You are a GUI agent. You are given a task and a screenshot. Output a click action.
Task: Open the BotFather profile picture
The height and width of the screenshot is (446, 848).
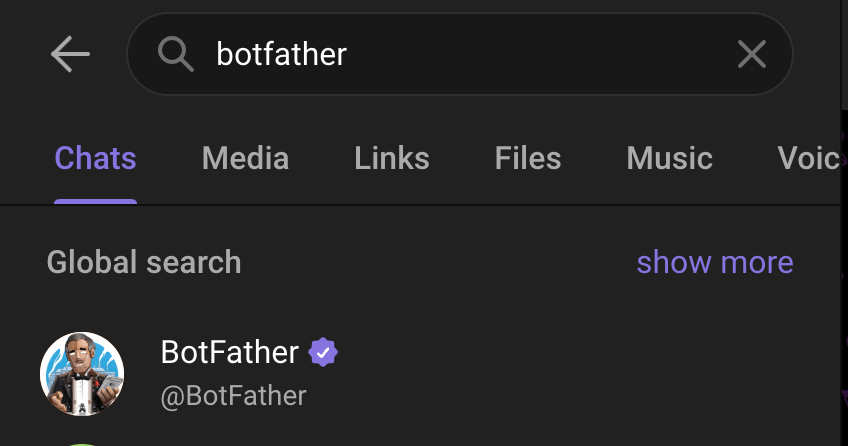(82, 374)
